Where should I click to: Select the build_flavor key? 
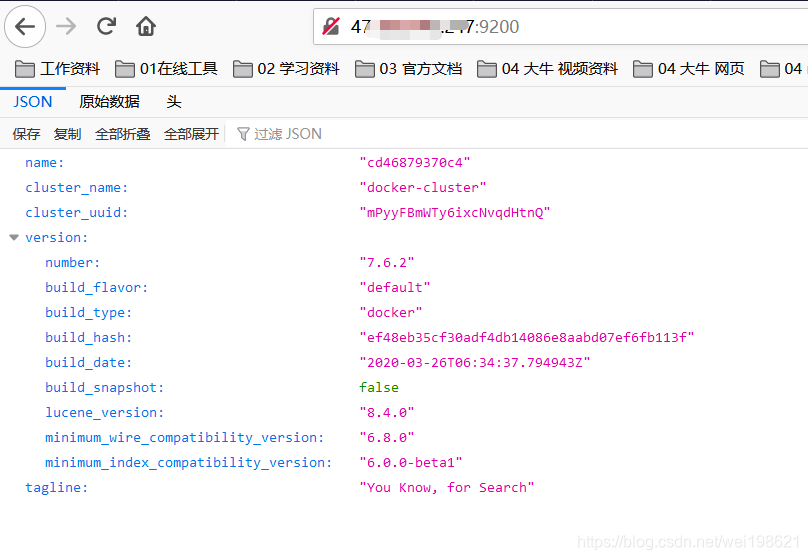pyautogui.click(x=96, y=287)
